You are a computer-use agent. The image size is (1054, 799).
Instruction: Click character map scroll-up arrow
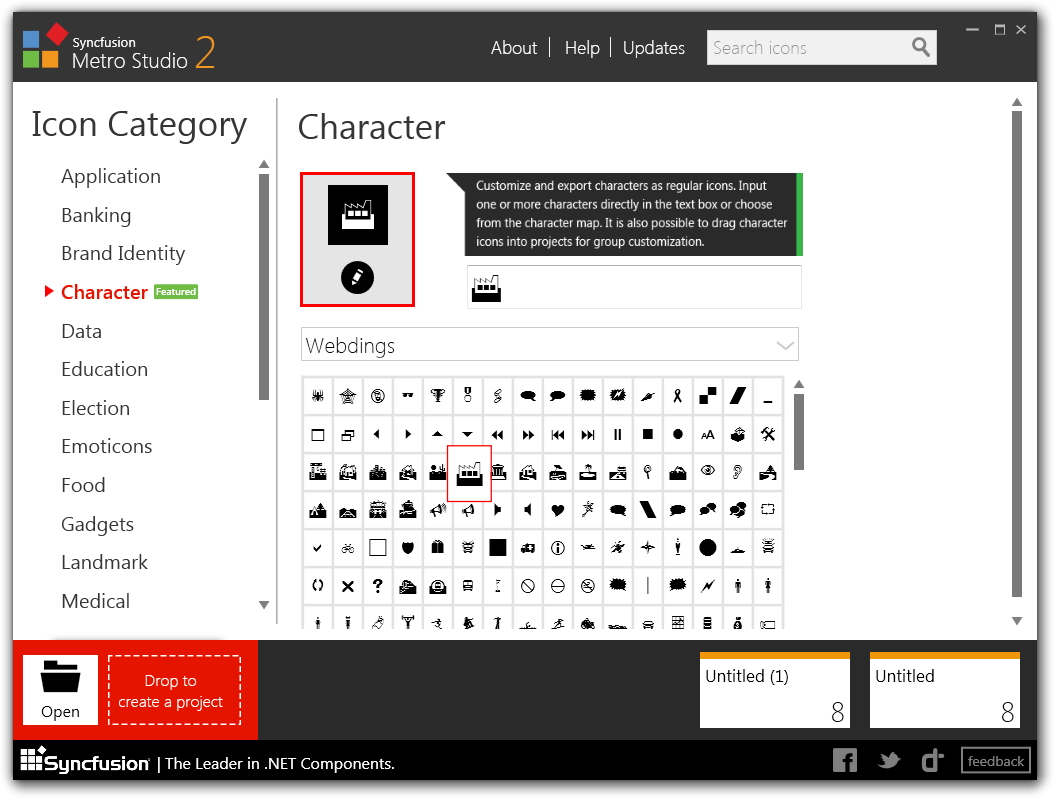799,384
